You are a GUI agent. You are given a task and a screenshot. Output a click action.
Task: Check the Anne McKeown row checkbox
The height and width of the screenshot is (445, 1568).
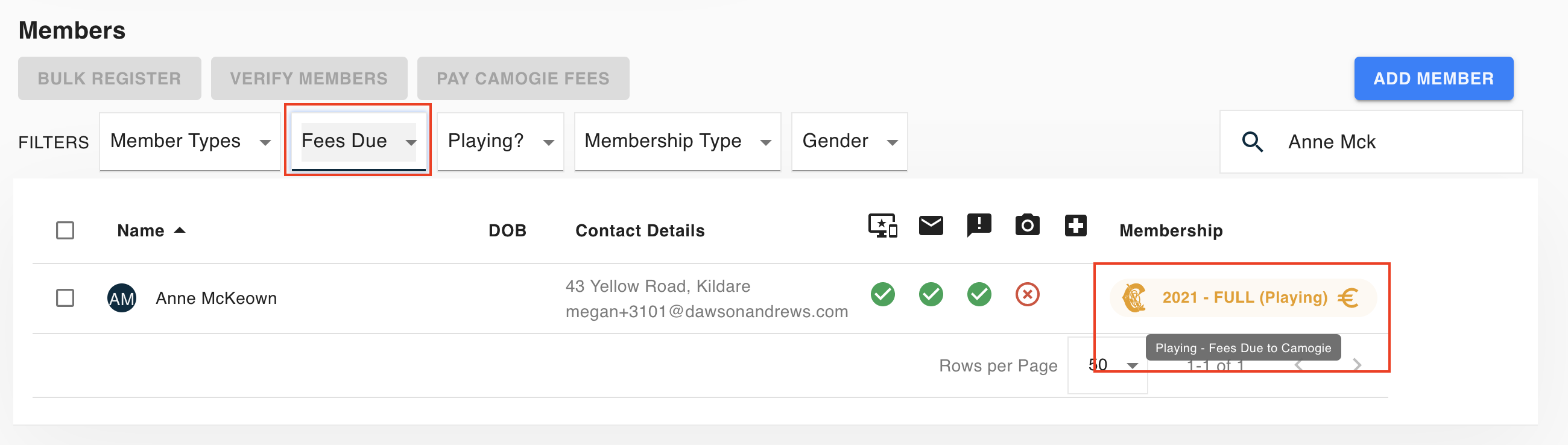[65, 298]
